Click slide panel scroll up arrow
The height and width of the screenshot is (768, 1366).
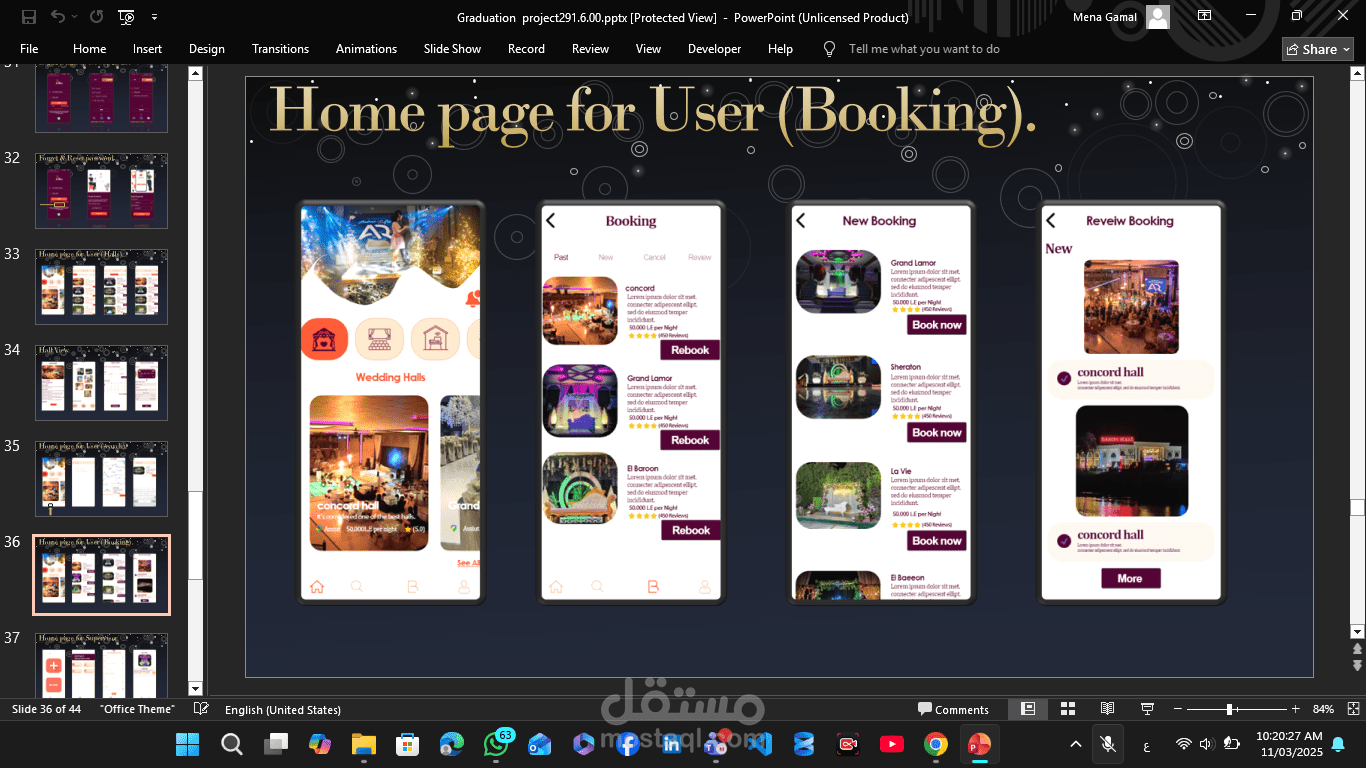[196, 73]
